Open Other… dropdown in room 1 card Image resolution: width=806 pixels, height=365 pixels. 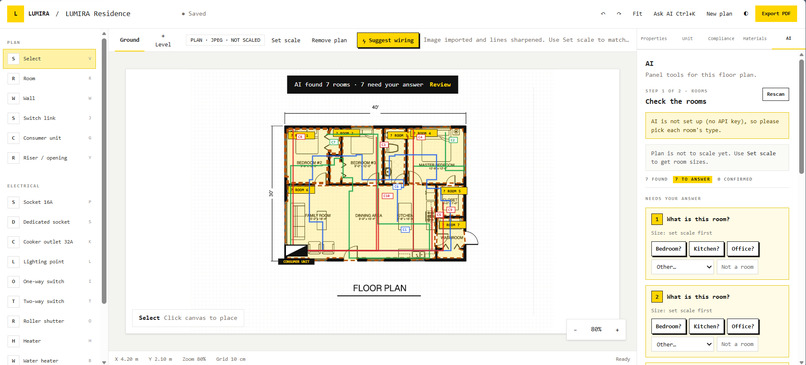click(682, 267)
